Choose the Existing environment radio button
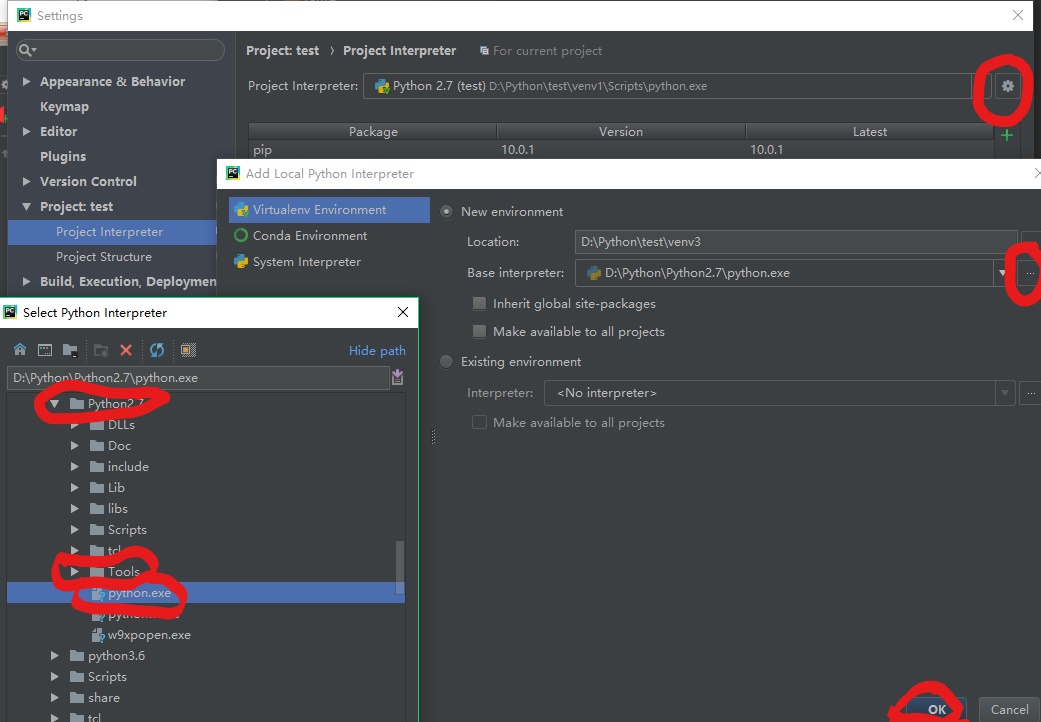 point(447,362)
